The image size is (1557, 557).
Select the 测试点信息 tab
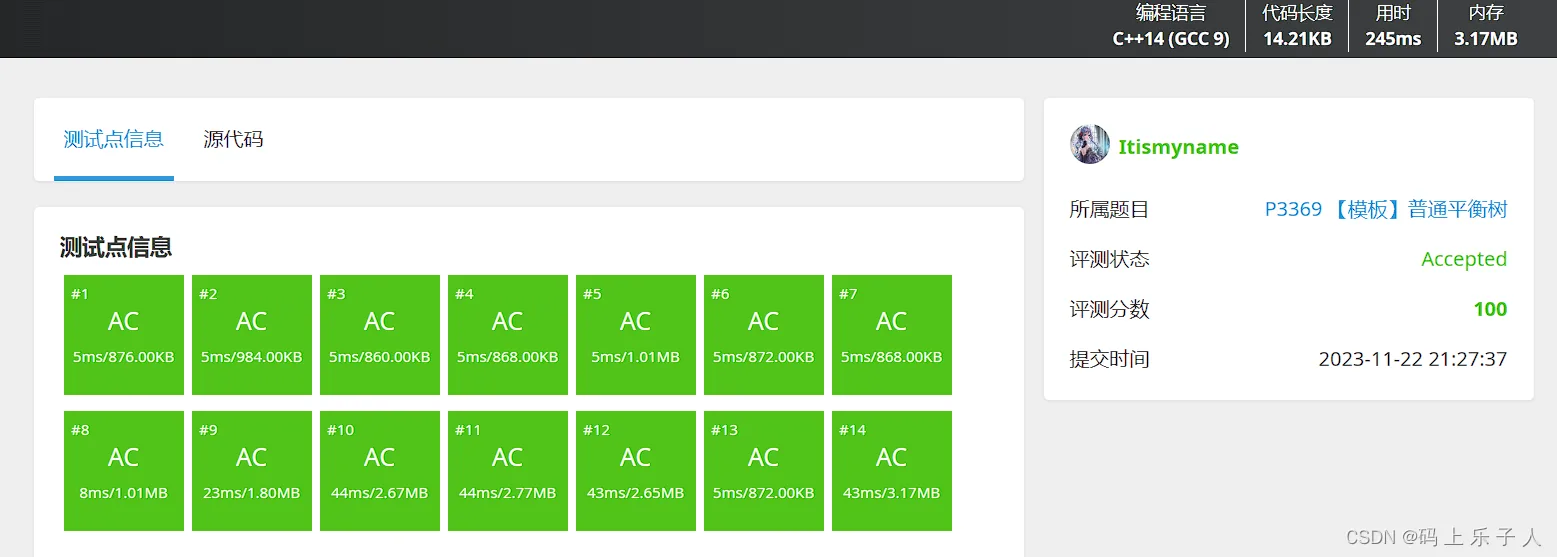pyautogui.click(x=113, y=139)
